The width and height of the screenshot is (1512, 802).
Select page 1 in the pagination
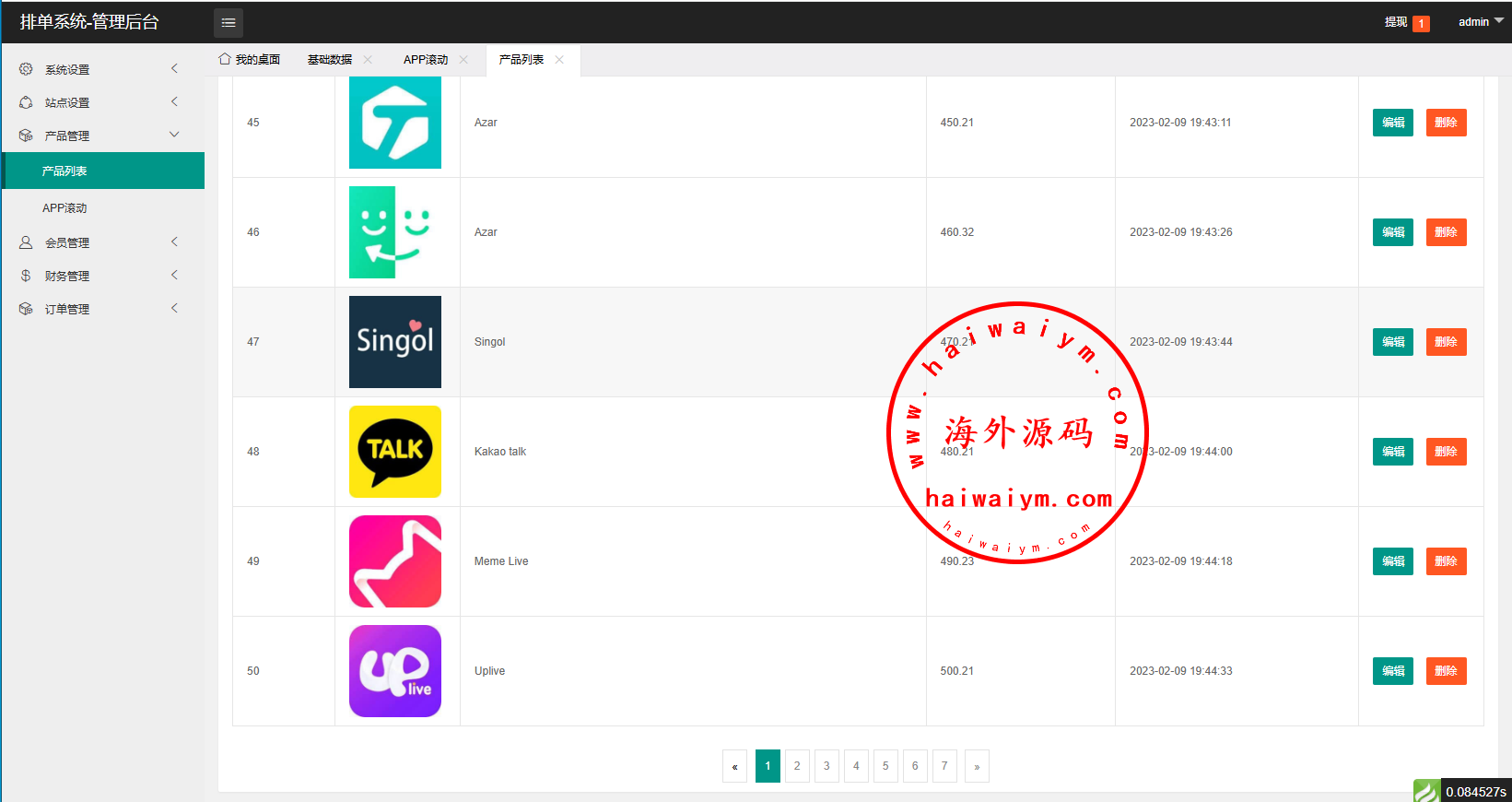click(x=768, y=766)
